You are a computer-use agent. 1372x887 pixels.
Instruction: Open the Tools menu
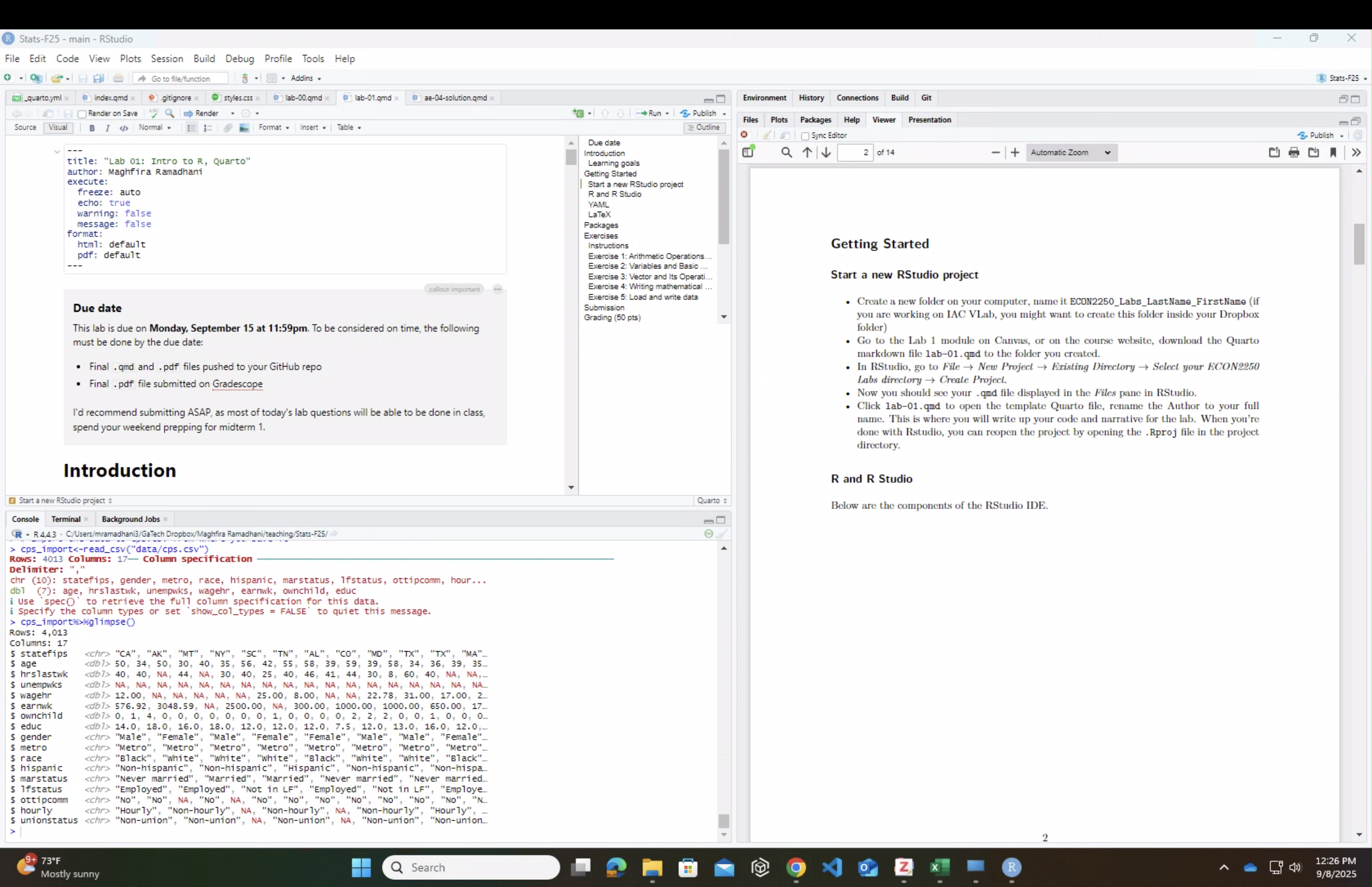point(312,59)
